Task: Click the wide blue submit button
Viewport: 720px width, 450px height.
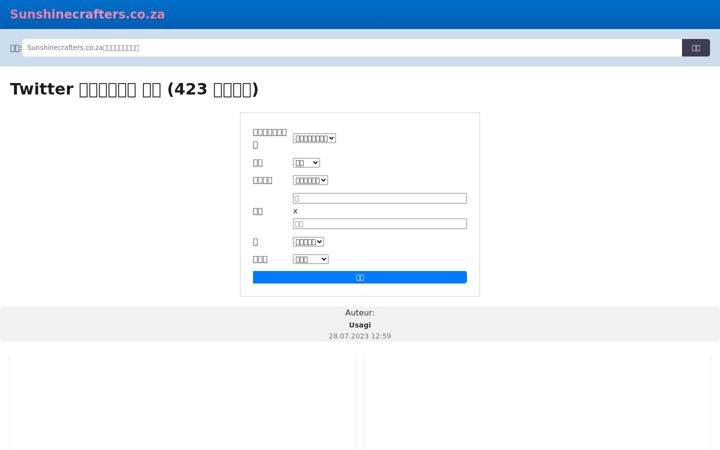Action: pyautogui.click(x=360, y=277)
